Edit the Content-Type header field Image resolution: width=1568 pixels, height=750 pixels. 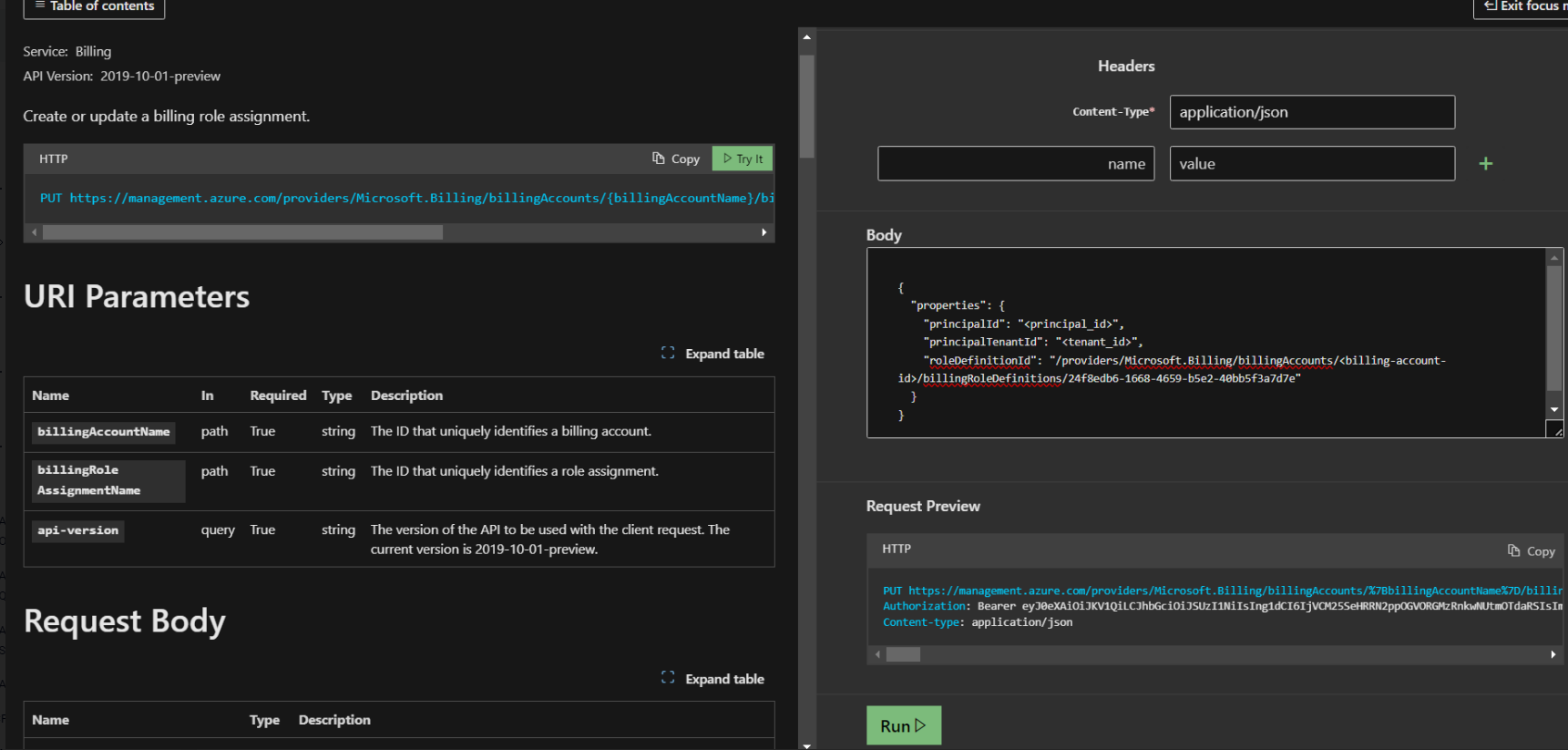(x=1311, y=112)
